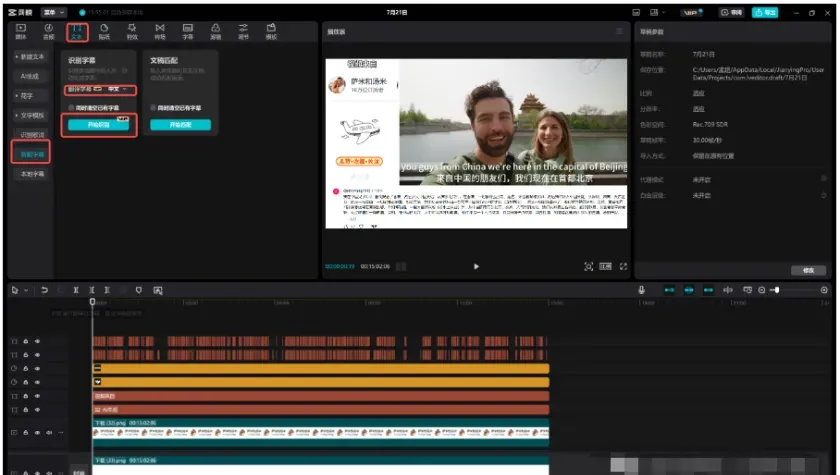840x475 pixels.
Task: Tick 同时清空已有字幕 under 文稿匹配
Action: 153,108
